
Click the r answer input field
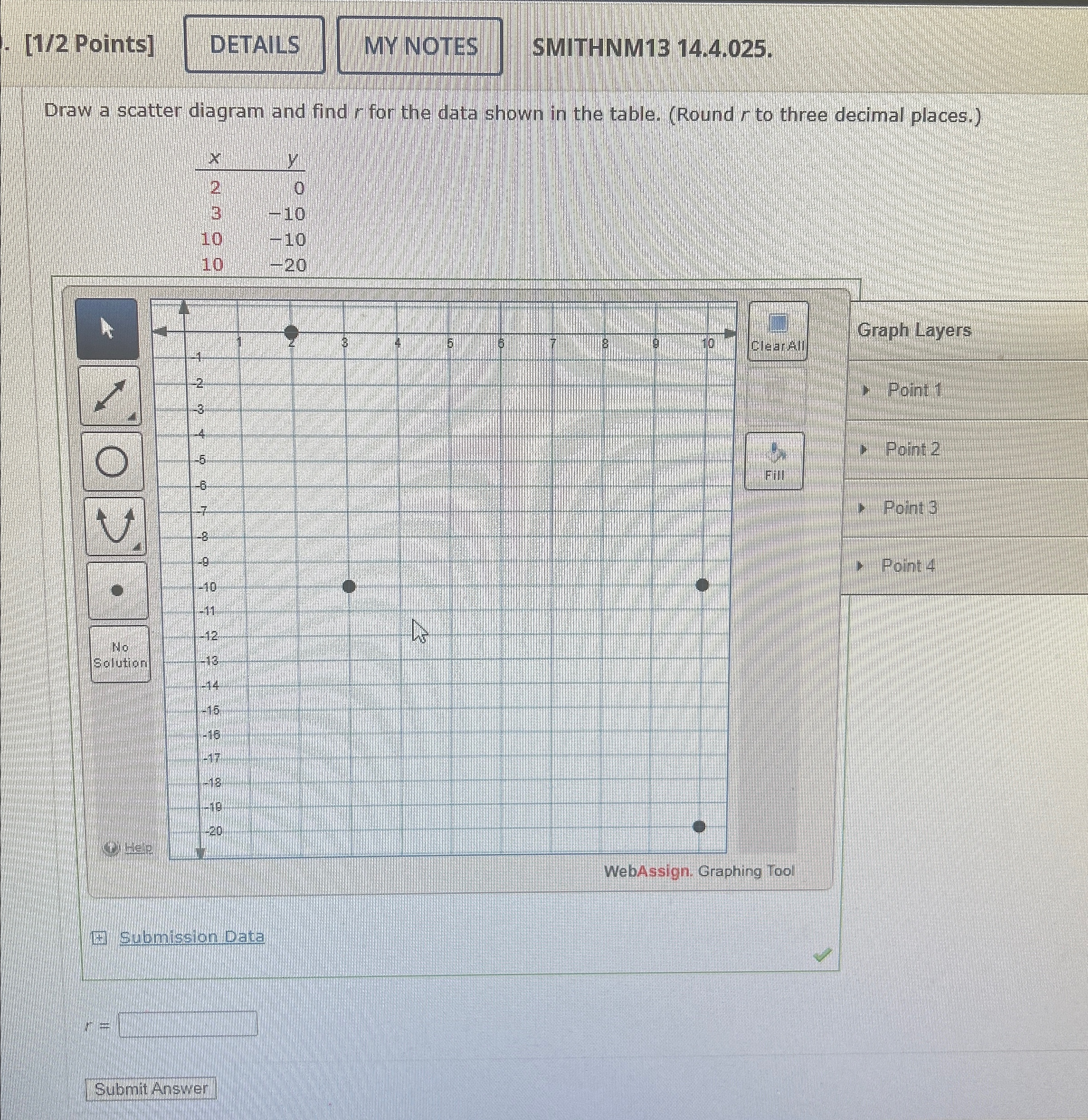coord(188,1024)
